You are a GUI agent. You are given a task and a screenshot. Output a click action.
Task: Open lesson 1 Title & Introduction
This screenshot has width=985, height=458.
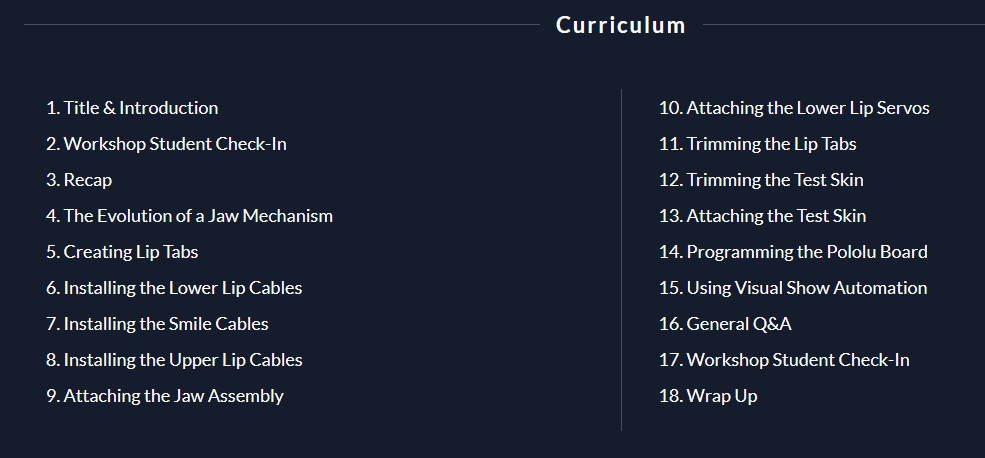click(132, 108)
